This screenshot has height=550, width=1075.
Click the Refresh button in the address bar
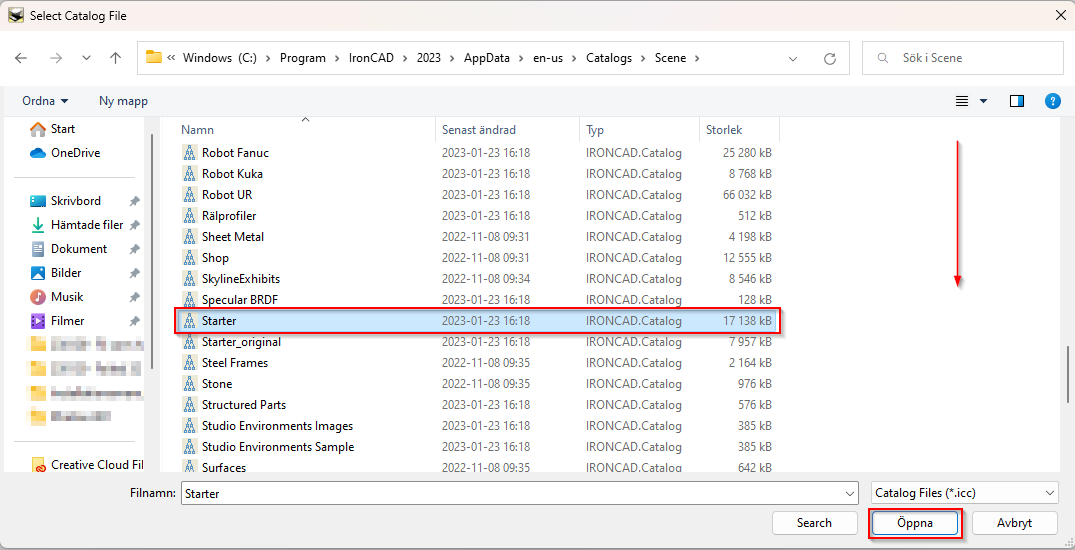[830, 58]
